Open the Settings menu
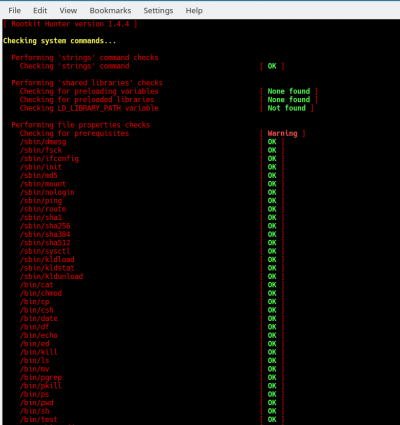 tap(158, 11)
